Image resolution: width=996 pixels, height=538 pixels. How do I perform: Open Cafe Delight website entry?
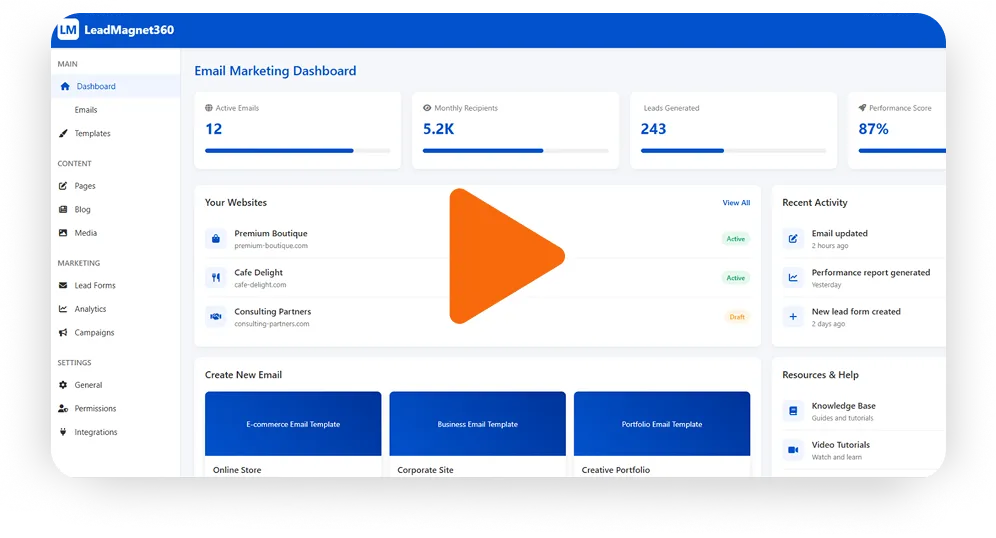click(x=477, y=278)
